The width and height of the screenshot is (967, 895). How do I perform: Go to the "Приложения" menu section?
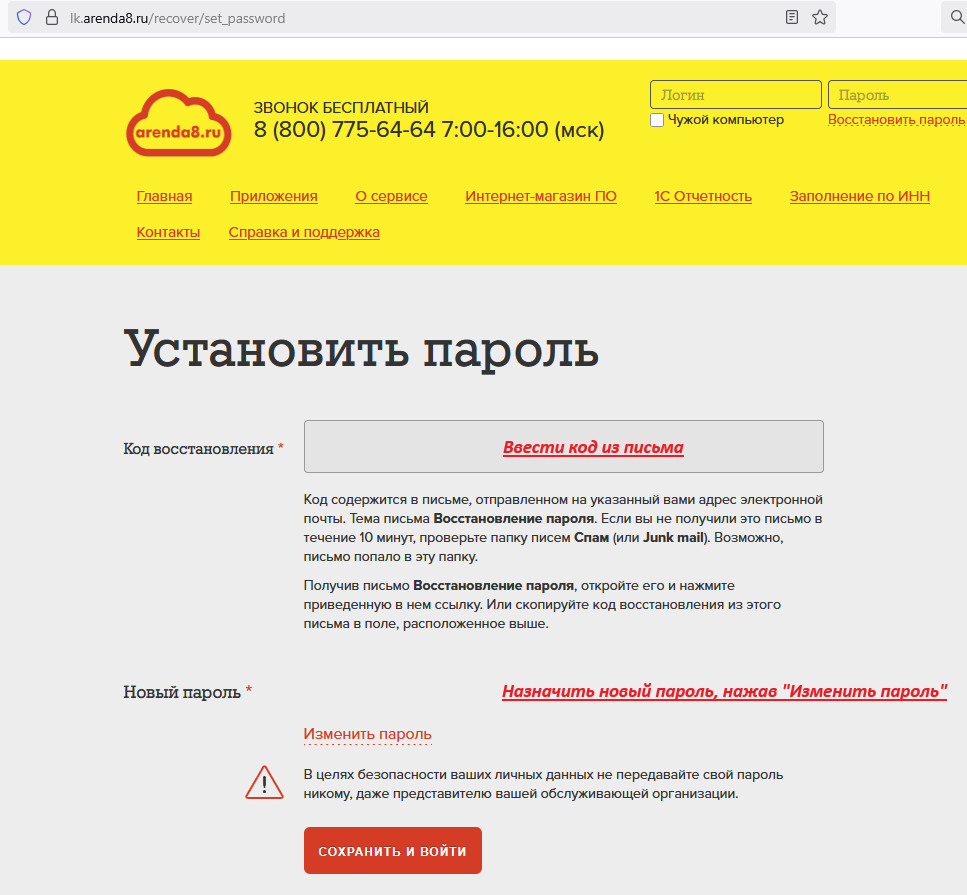(273, 196)
